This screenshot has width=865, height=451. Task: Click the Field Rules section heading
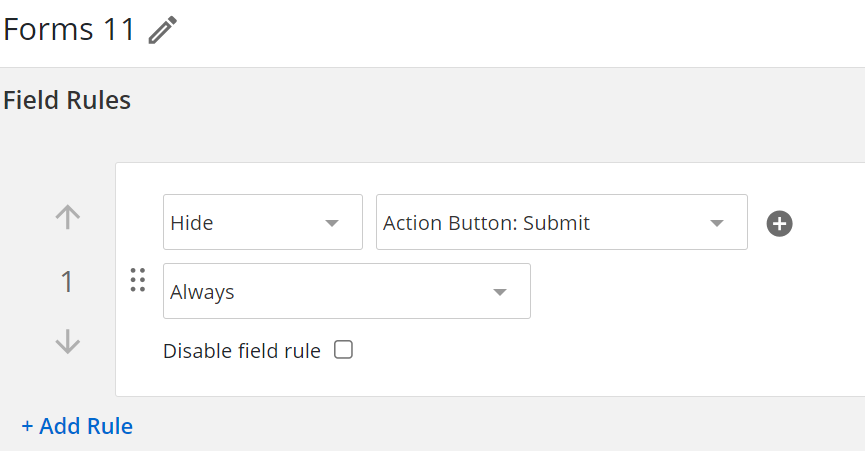point(67,100)
